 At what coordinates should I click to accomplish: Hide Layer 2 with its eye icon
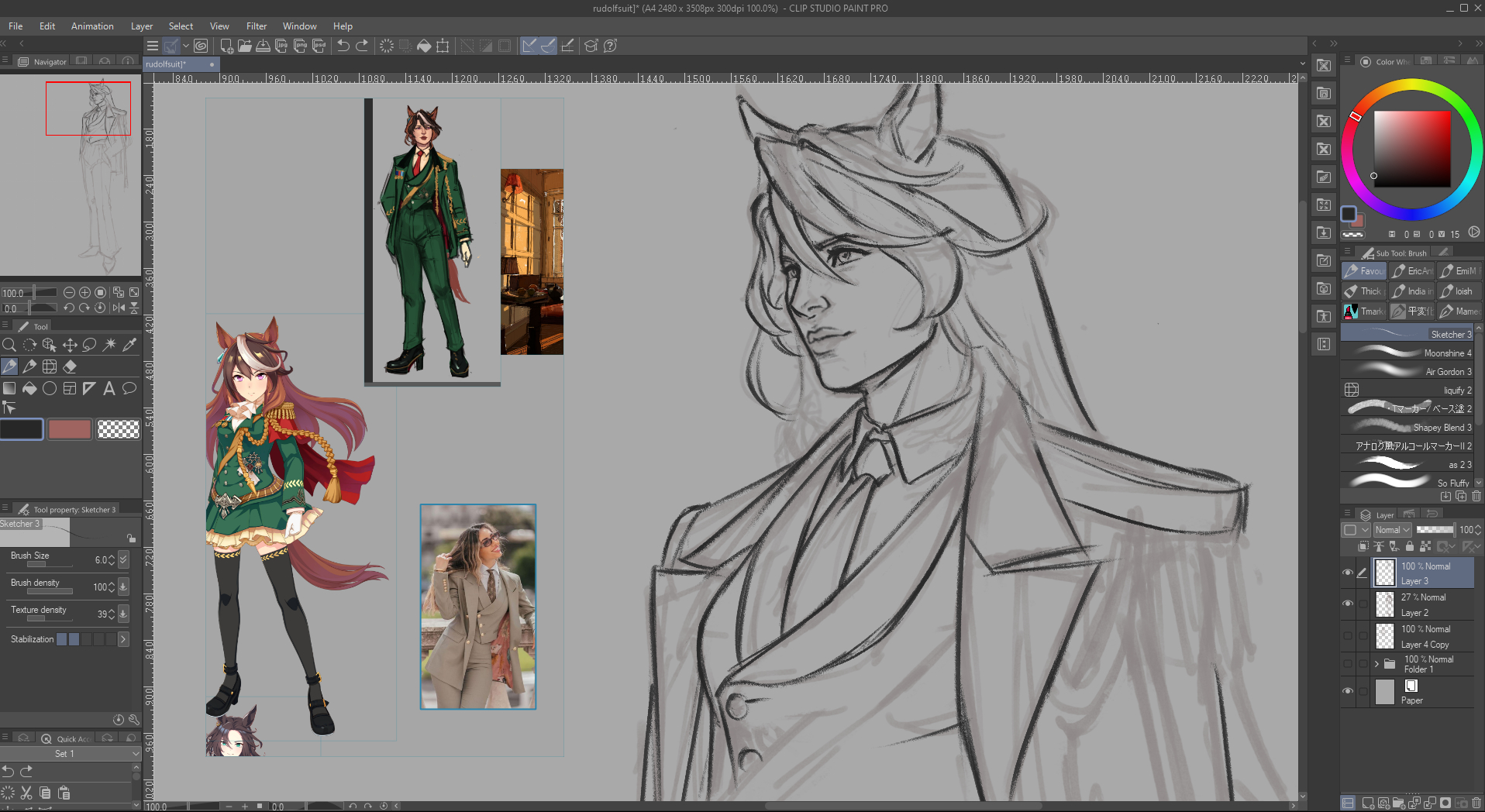1348,604
